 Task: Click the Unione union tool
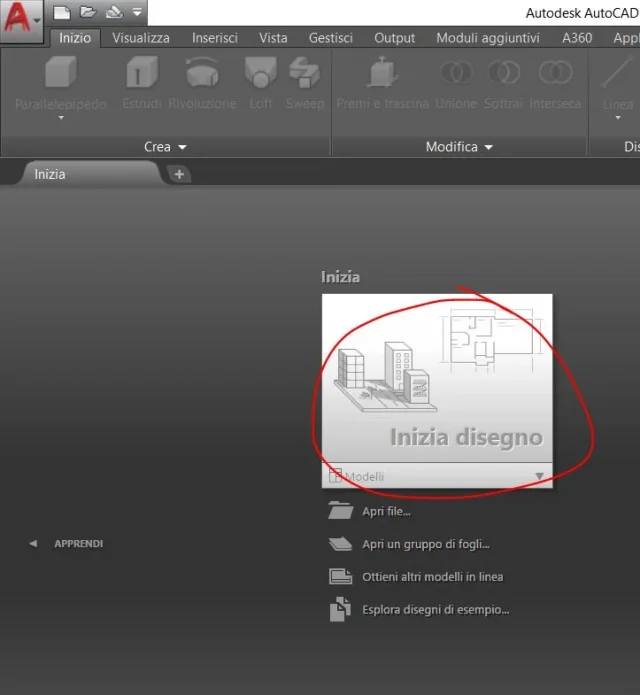pos(456,80)
